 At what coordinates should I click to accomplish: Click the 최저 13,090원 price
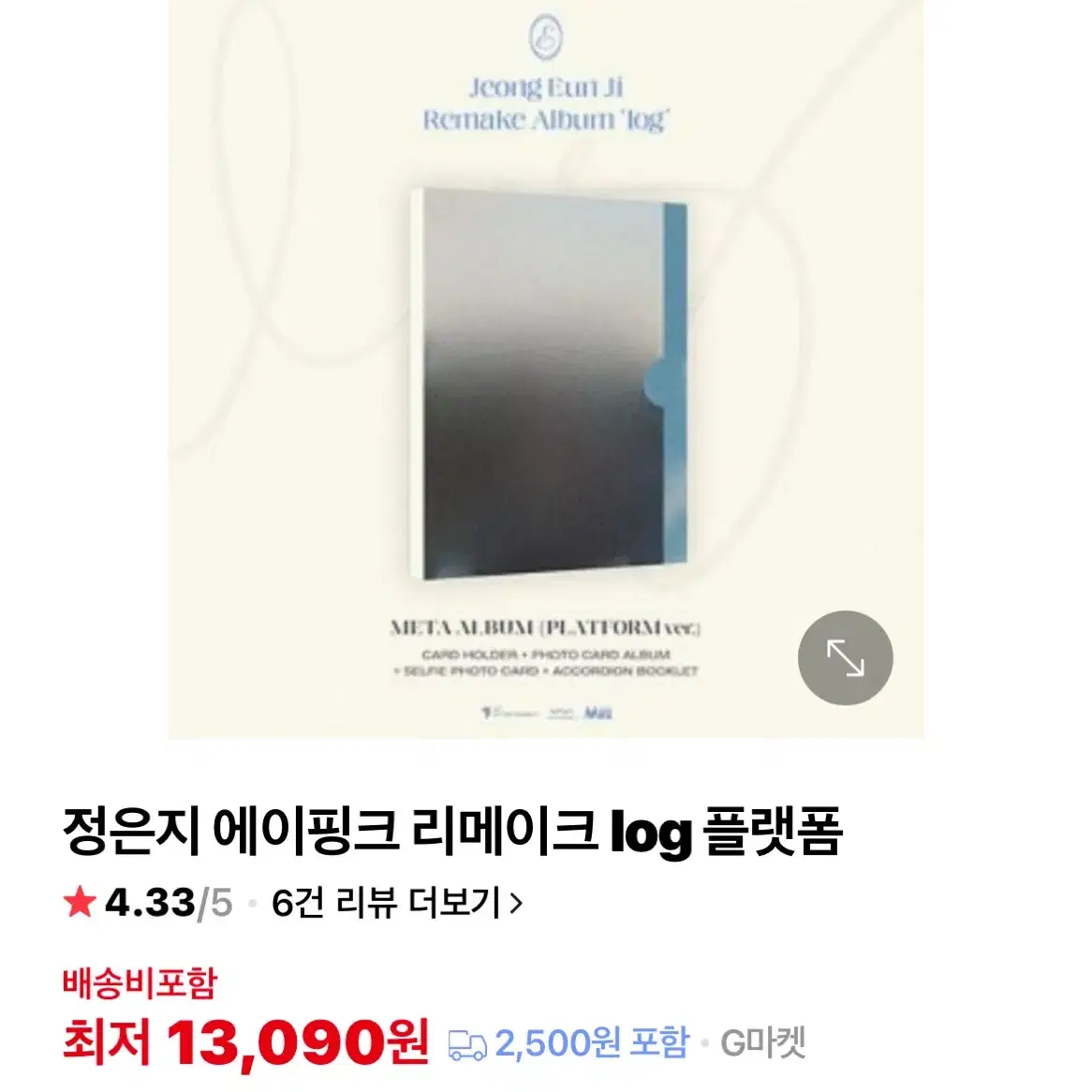tap(245, 1042)
